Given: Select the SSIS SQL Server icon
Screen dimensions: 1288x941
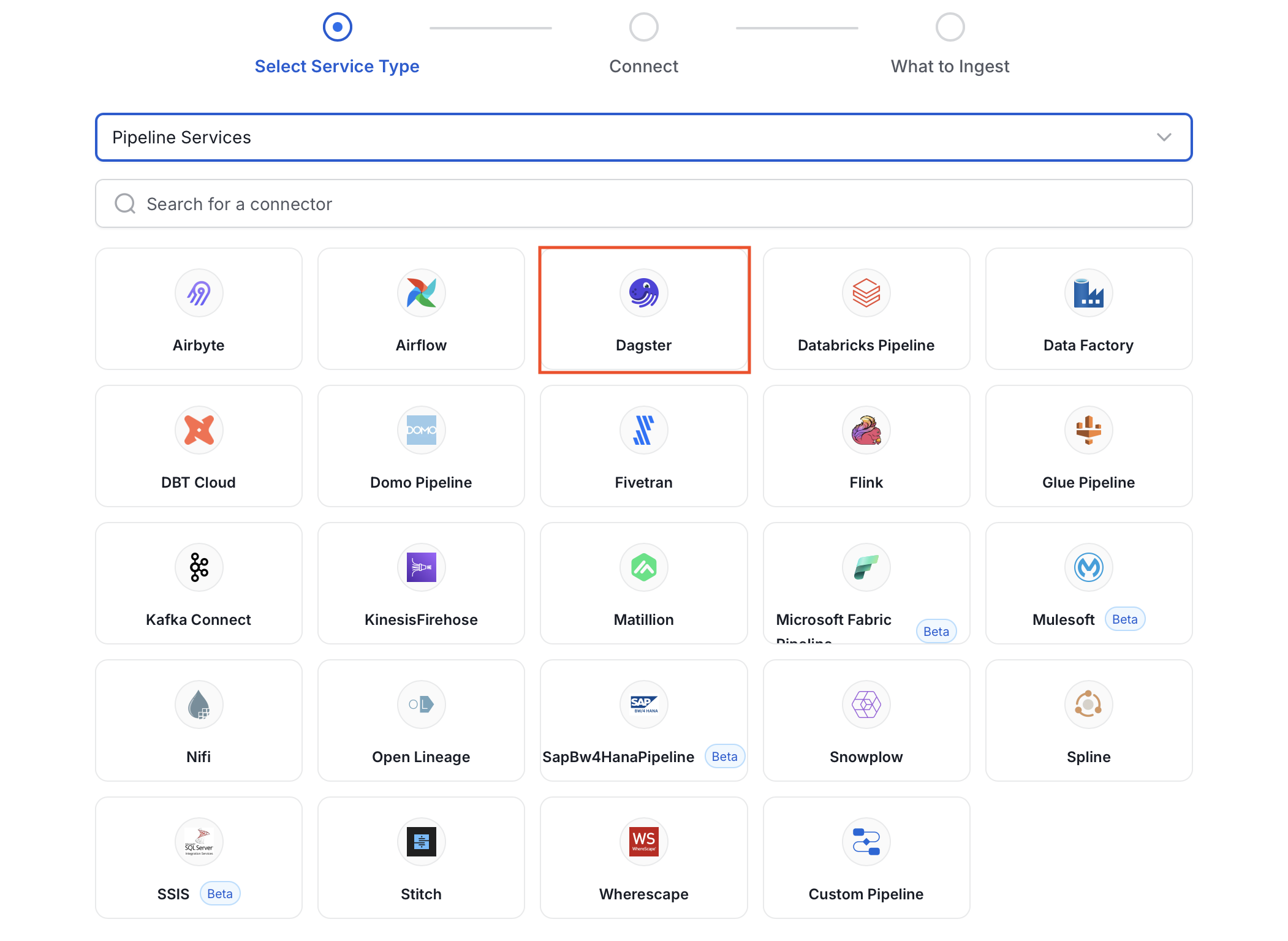Looking at the screenshot, I should [199, 842].
